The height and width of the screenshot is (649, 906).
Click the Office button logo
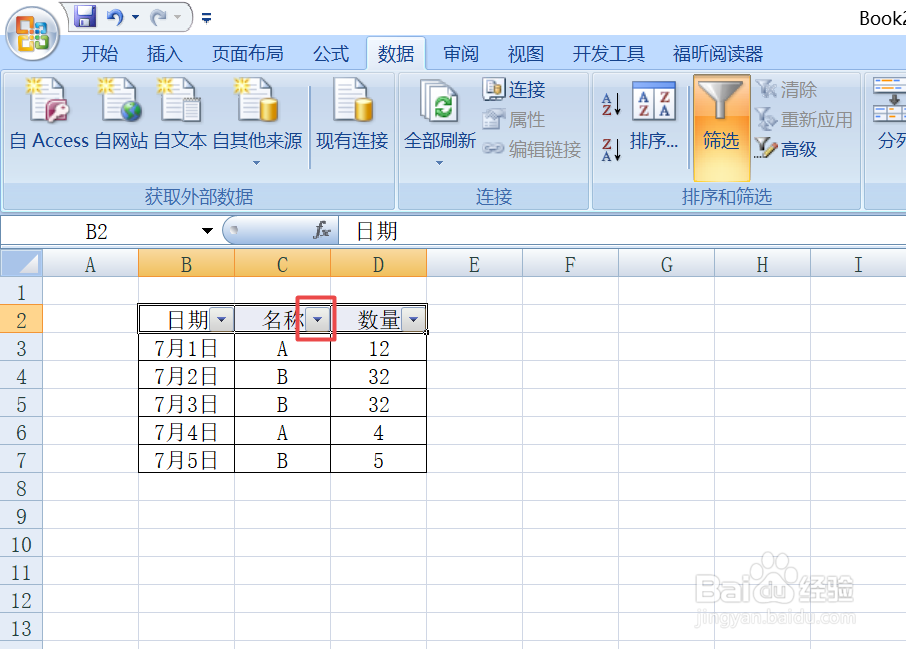[x=32, y=34]
